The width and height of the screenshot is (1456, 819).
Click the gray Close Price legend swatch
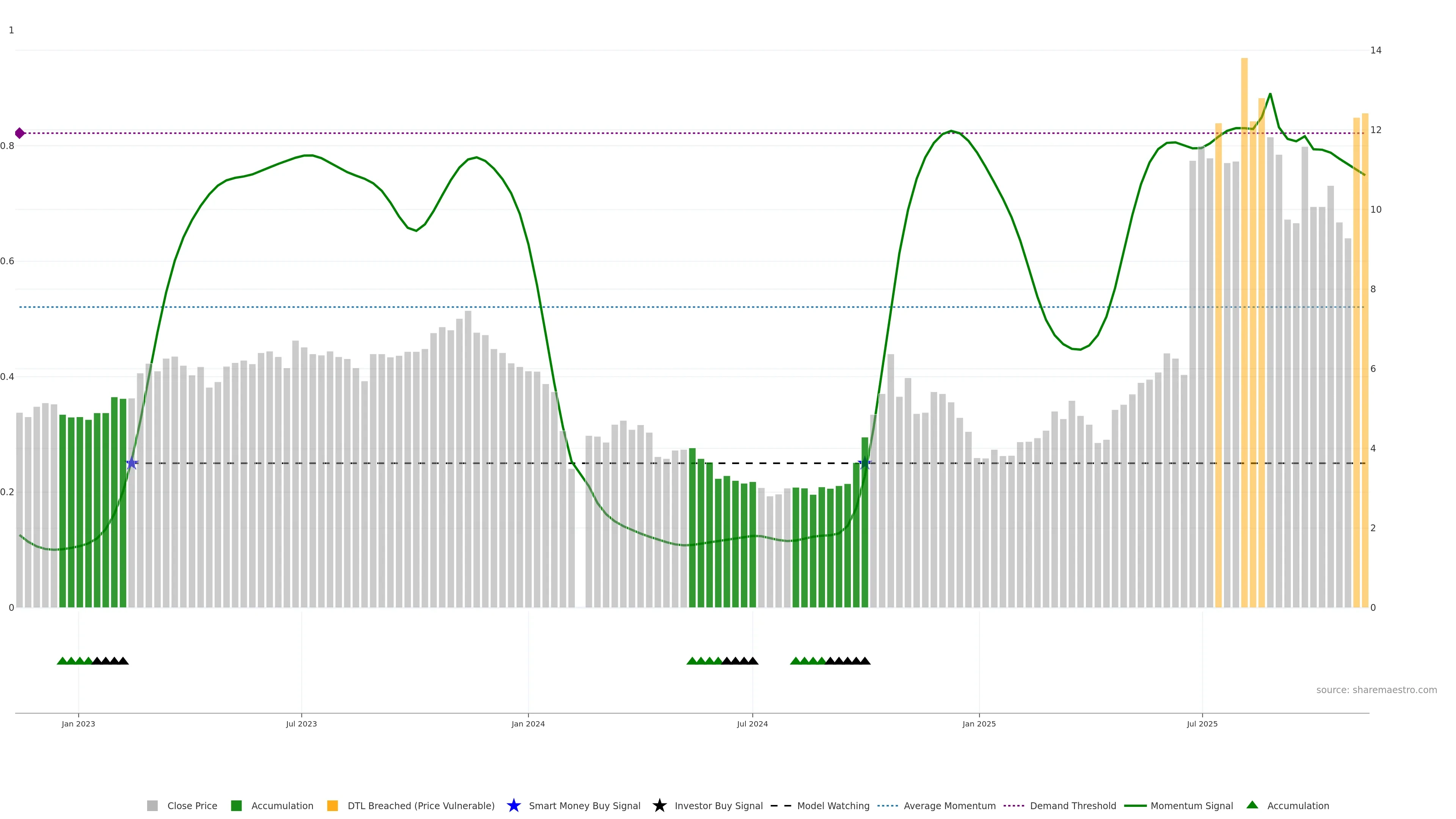click(x=152, y=805)
